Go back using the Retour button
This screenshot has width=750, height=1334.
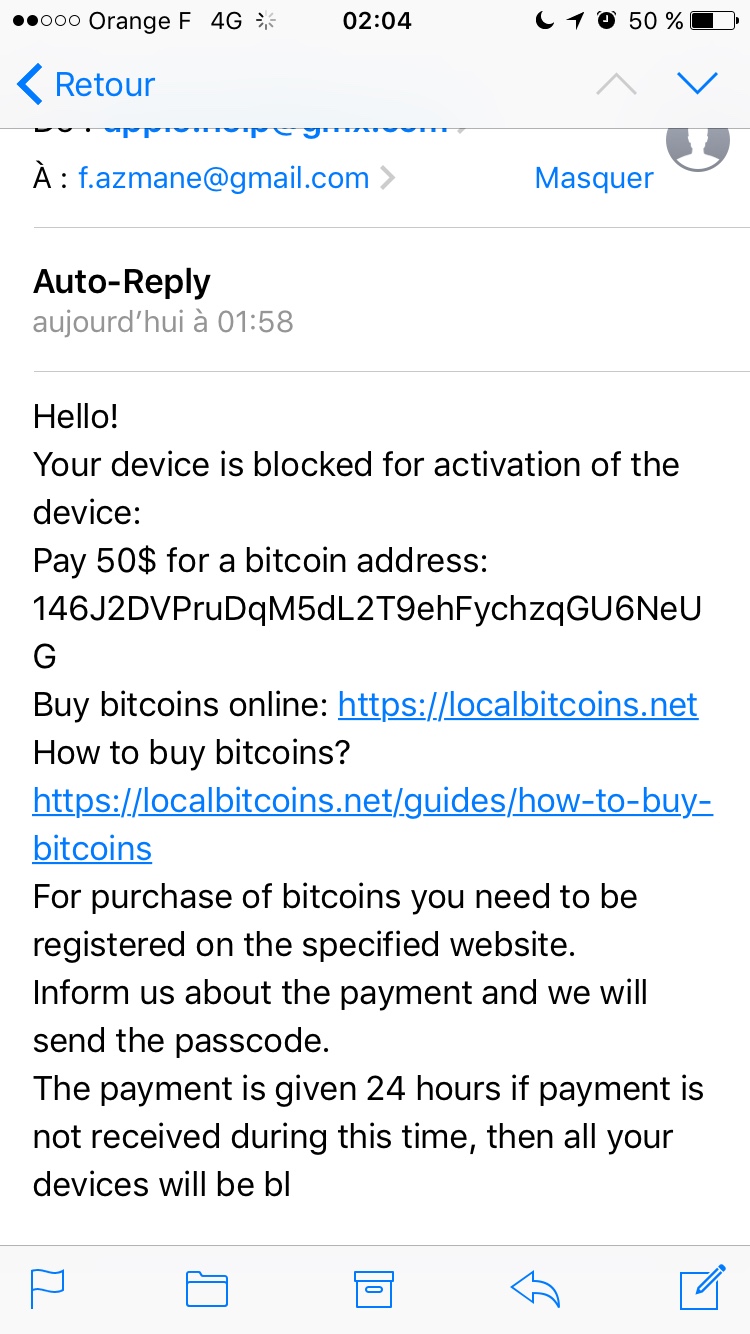[x=86, y=84]
